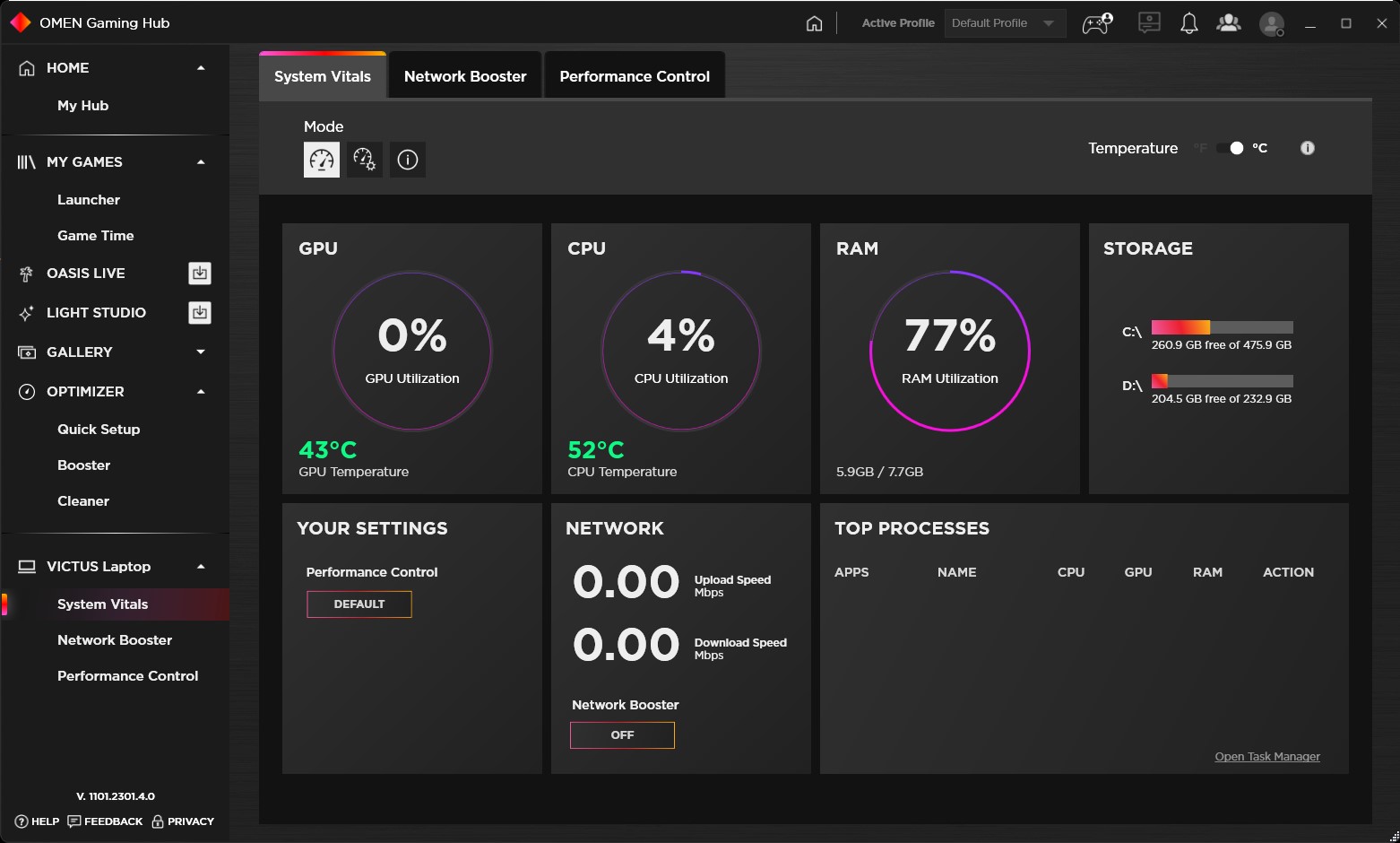Select the gauge with gear Mode icon
This screenshot has height=843, width=1400.
click(x=365, y=160)
